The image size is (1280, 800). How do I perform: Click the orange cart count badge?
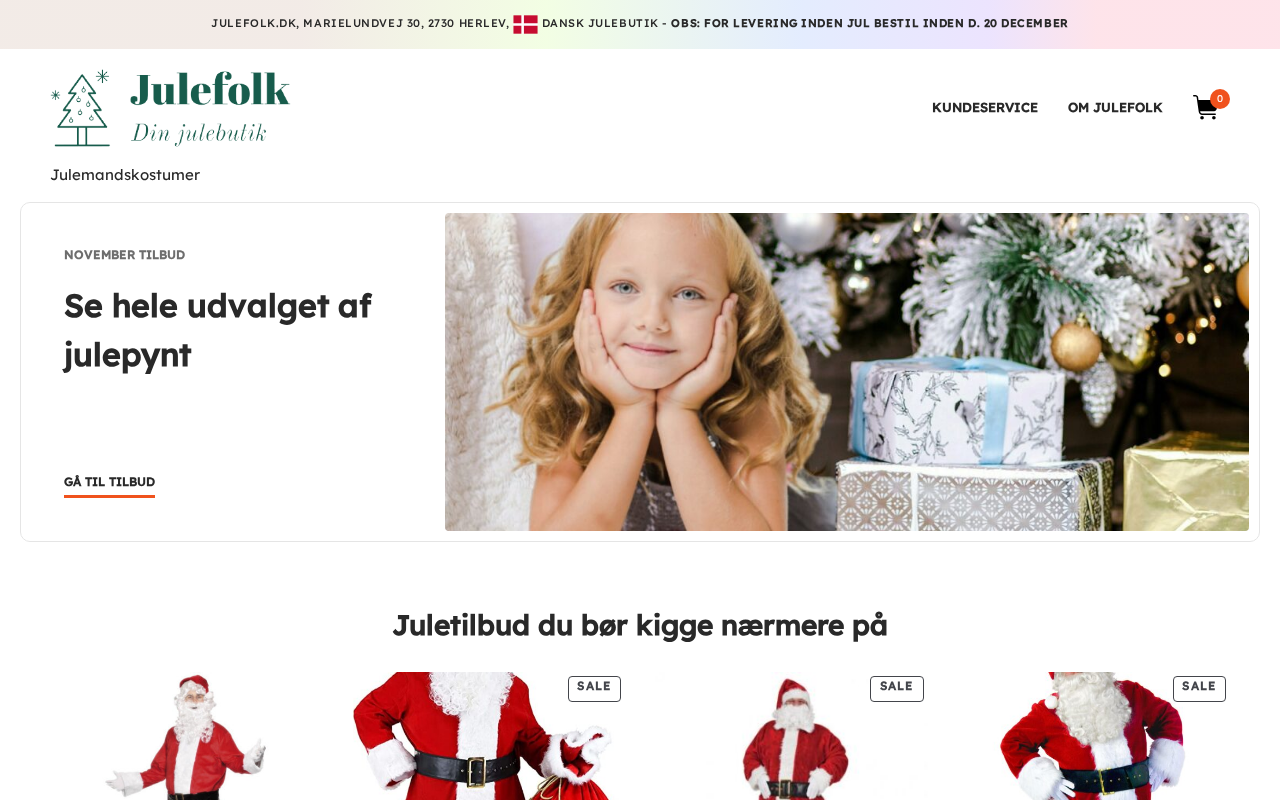(x=1220, y=99)
